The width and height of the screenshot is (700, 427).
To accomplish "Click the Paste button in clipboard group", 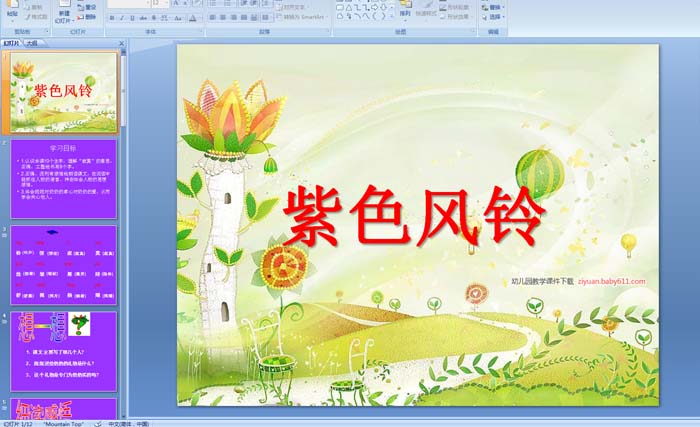I will tap(12, 11).
